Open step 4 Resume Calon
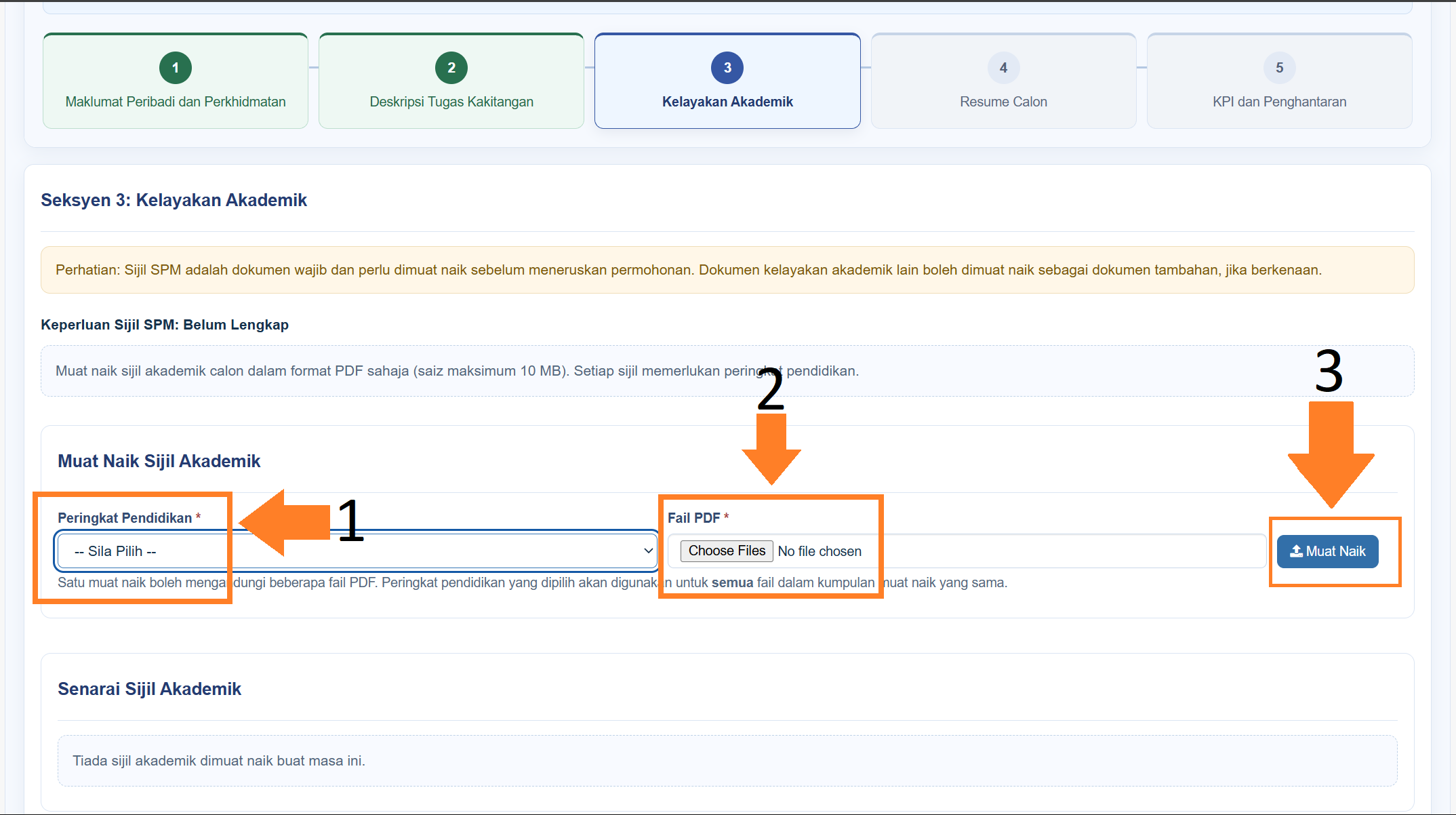This screenshot has height=815, width=1456. tap(1003, 81)
